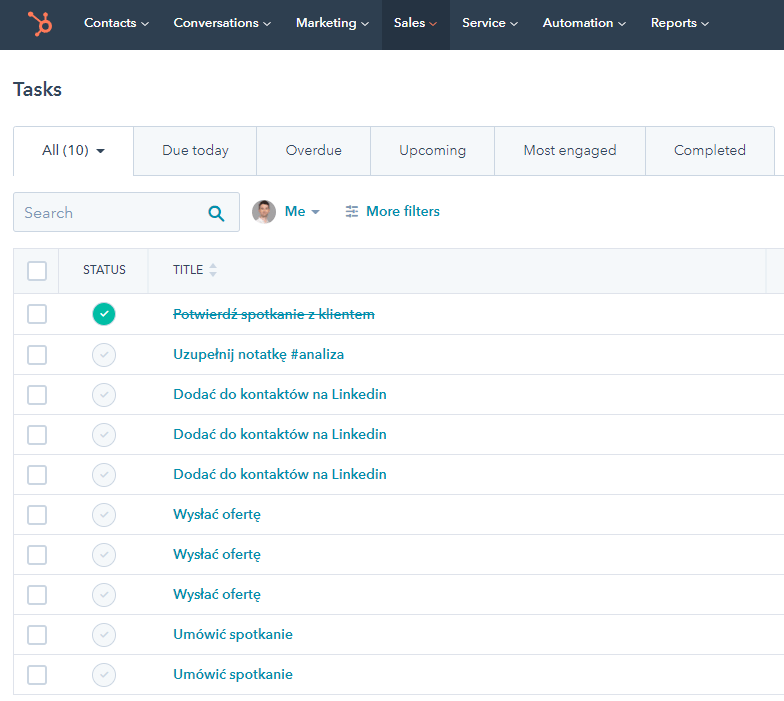The width and height of the screenshot is (784, 701).
Task: Open More filters
Action: click(x=392, y=212)
